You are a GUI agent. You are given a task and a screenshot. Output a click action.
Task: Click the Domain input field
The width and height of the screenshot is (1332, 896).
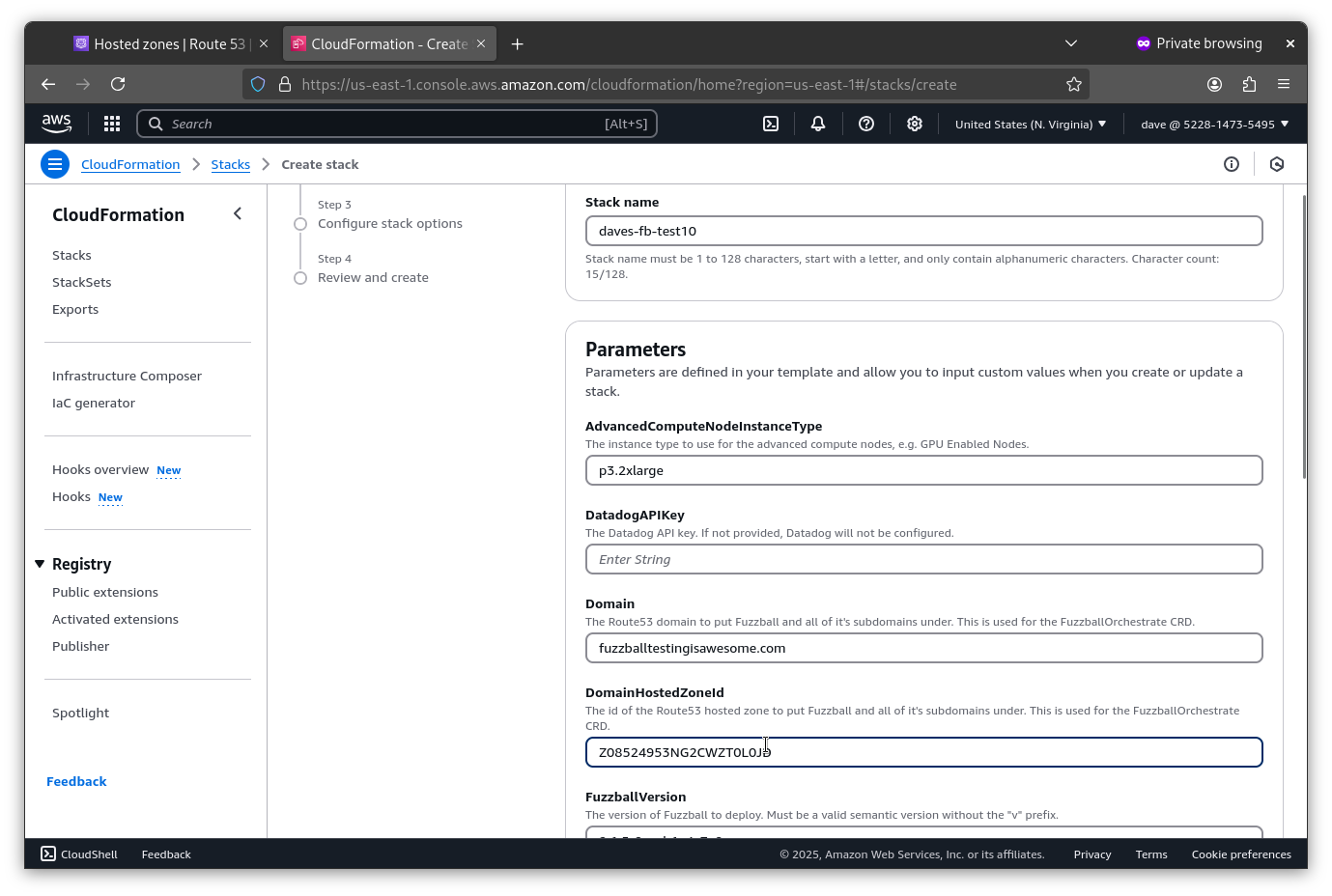[x=923, y=648]
